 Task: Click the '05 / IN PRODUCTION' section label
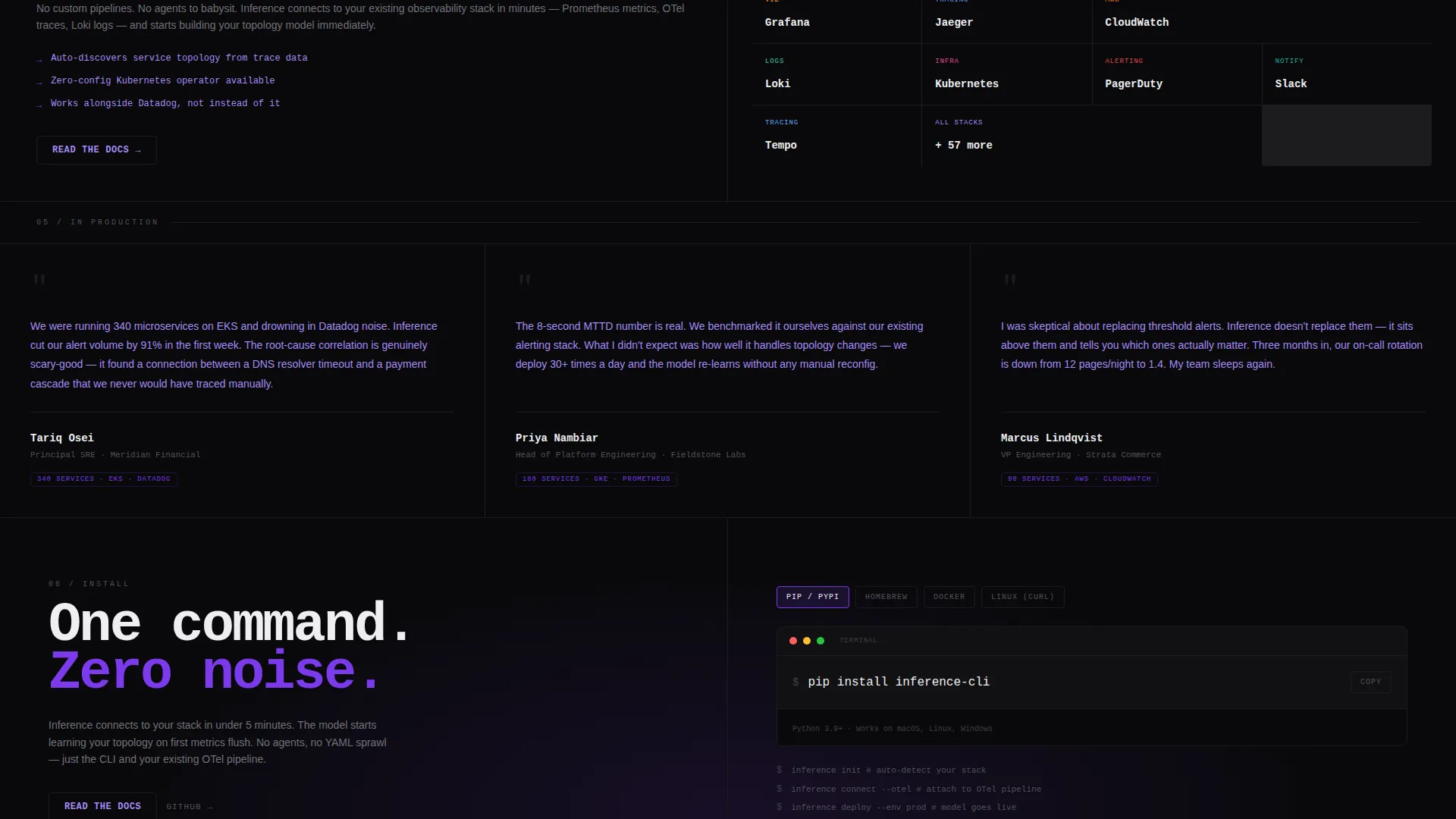tap(97, 222)
